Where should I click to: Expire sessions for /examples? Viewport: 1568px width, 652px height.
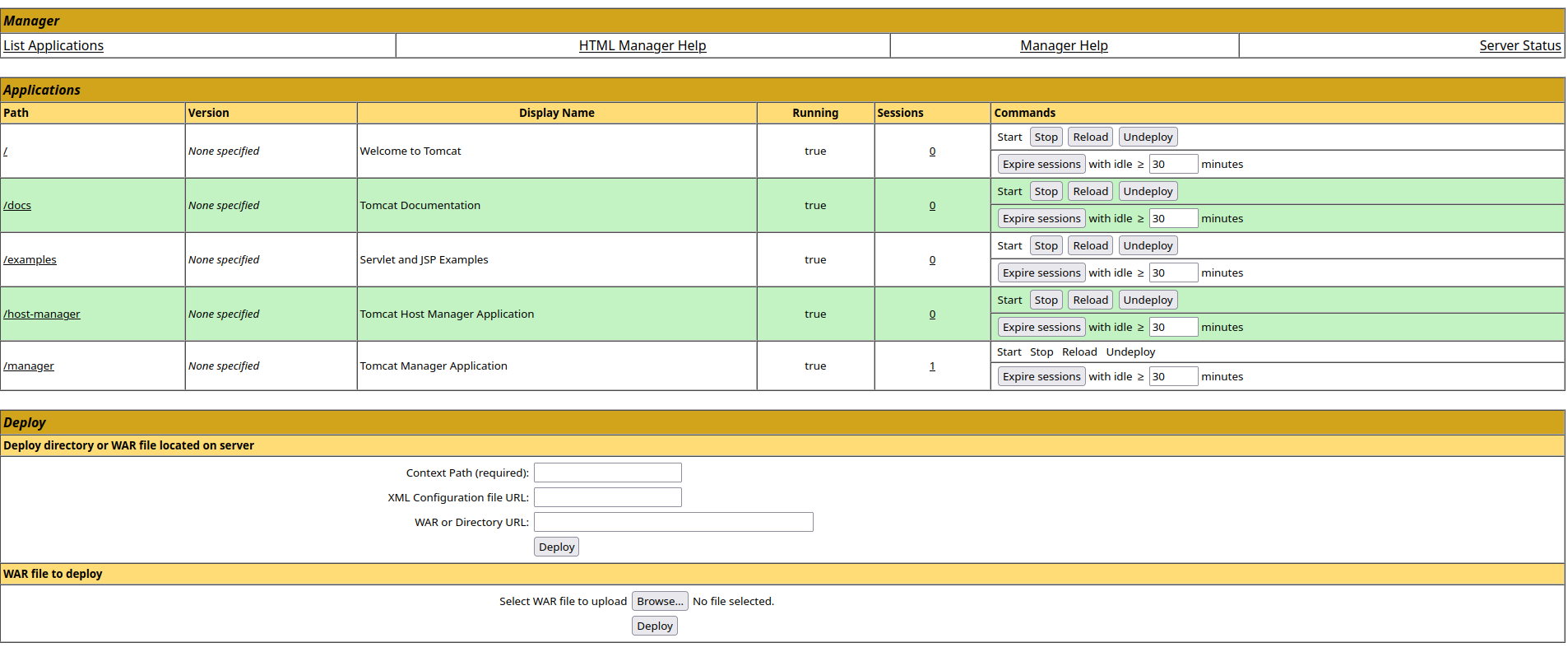coord(1041,273)
